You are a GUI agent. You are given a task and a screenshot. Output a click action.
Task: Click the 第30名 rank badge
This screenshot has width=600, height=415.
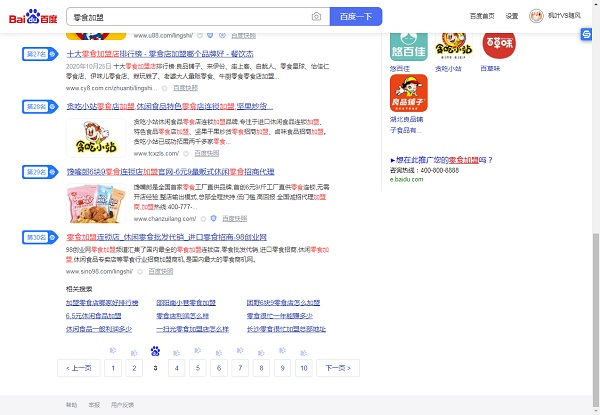pos(40,237)
